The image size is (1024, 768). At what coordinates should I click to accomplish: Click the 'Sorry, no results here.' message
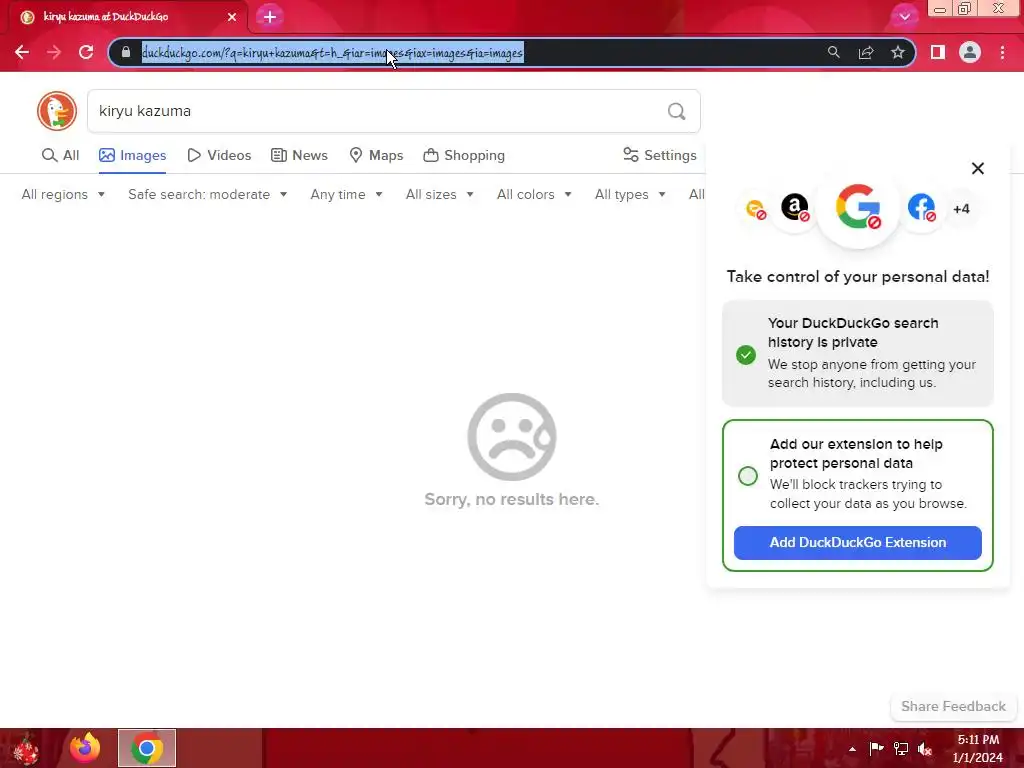(x=511, y=500)
